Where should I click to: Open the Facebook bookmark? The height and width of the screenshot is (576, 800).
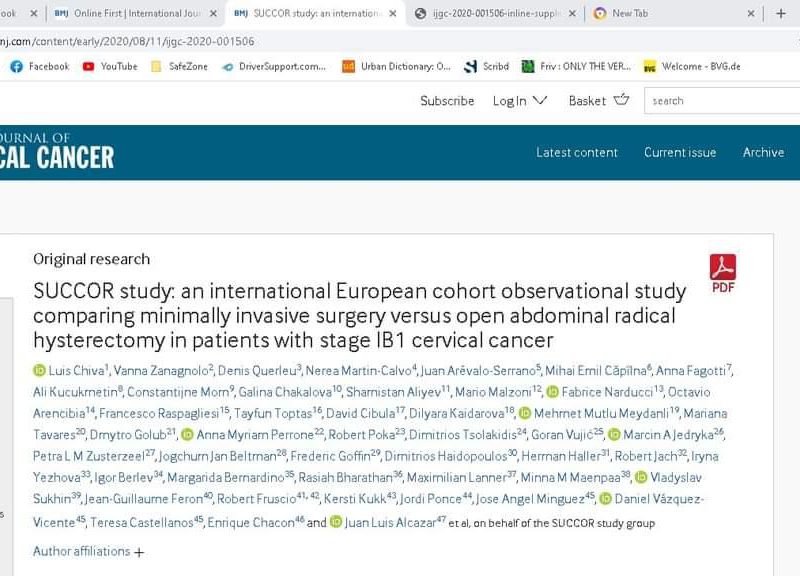40,67
